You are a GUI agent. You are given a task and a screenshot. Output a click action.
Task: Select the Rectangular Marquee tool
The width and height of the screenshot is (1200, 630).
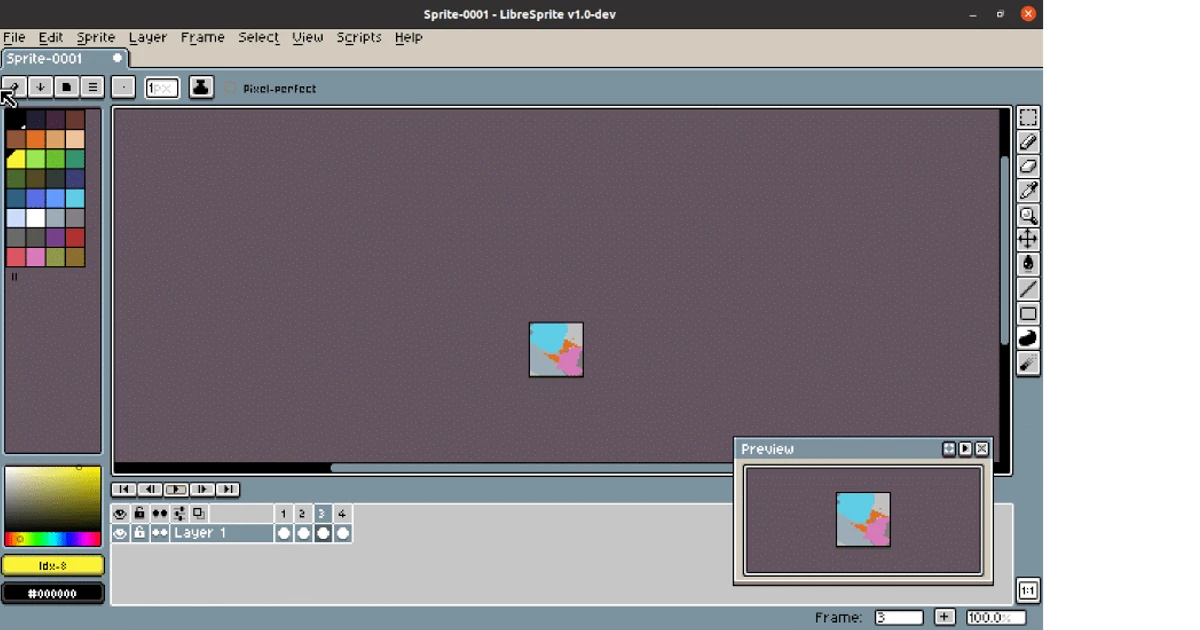pyautogui.click(x=1028, y=118)
